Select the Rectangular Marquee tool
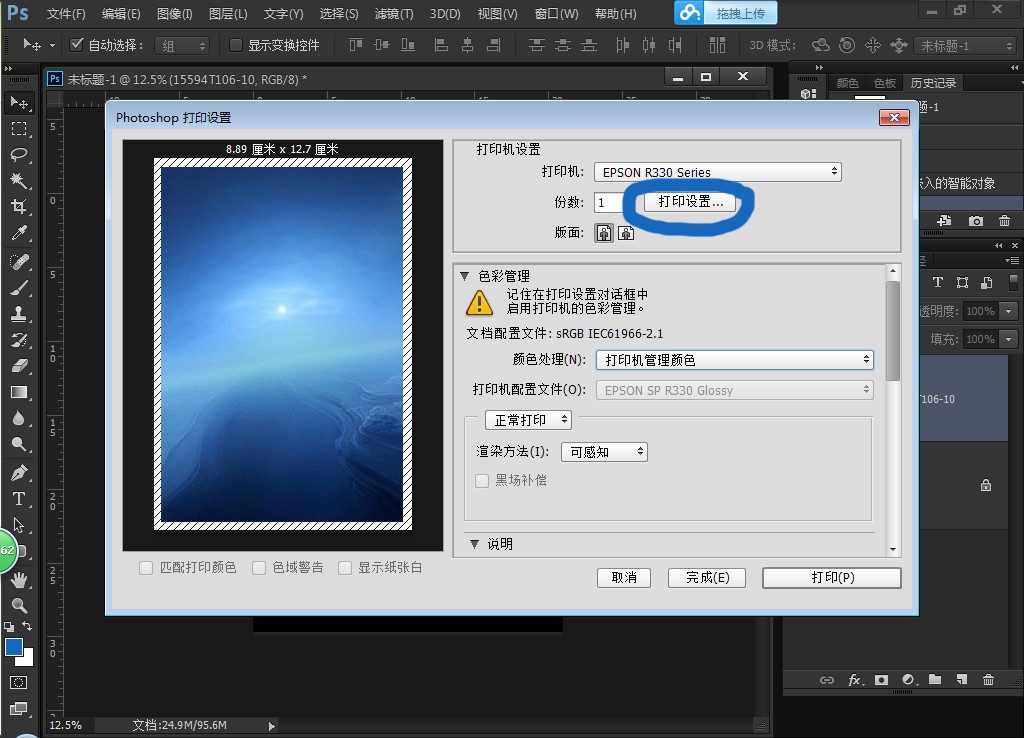This screenshot has height=738, width=1024. point(19,129)
